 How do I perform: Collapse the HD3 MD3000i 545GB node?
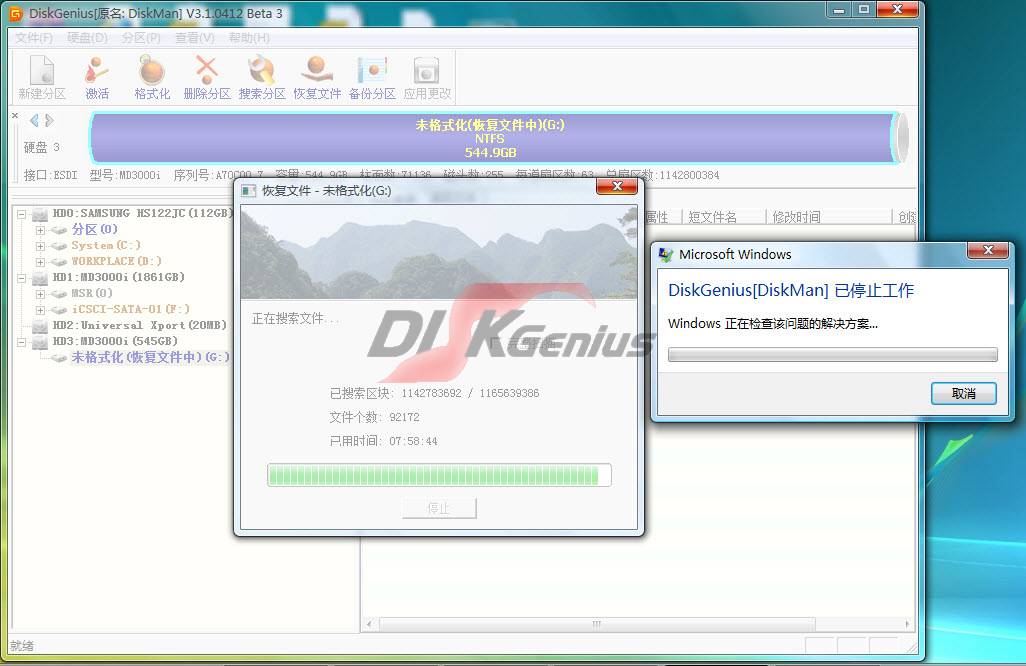coord(22,342)
